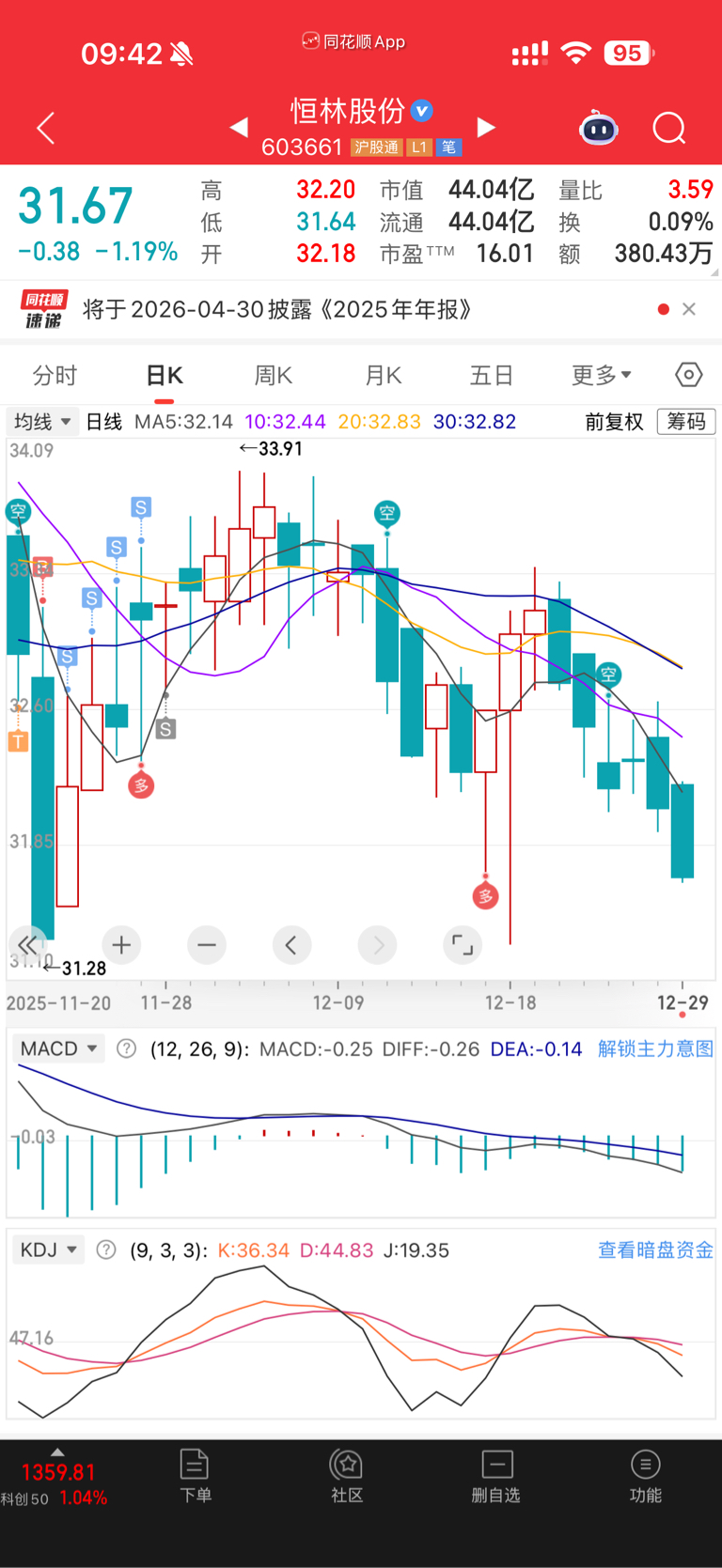722x1568 pixels.
Task: Open 查看暗盘资金 link
Action: 656,1250
